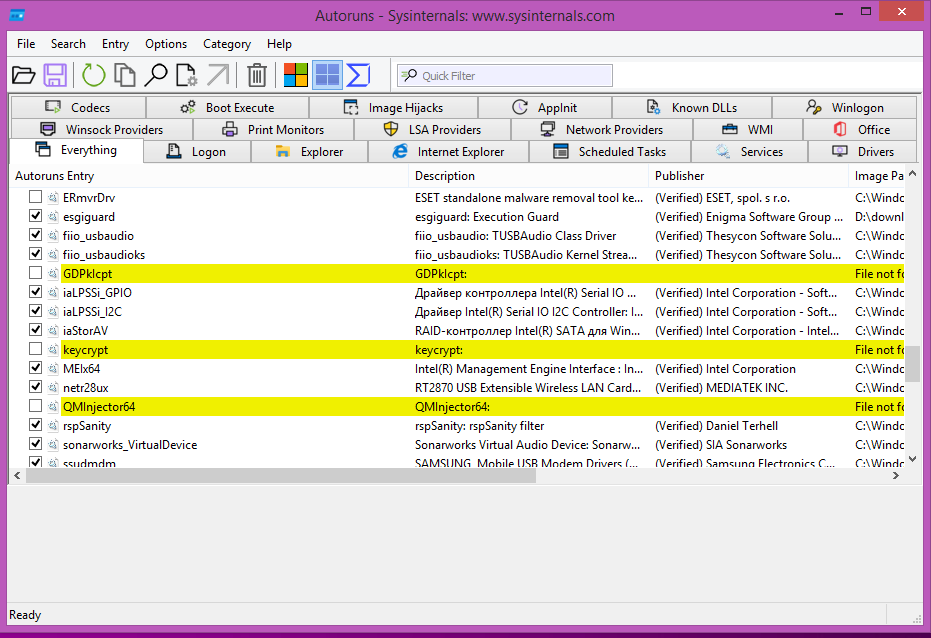Click the Save floppy disk icon
The width and height of the screenshot is (931, 638).
point(55,75)
